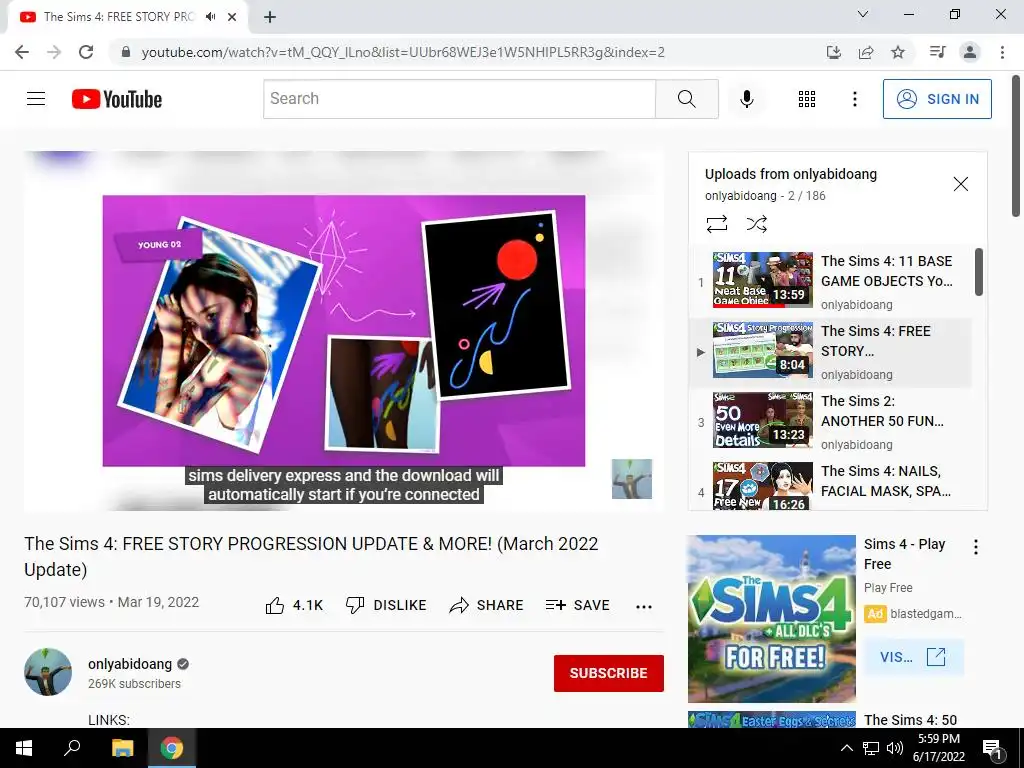
Task: Open The Sims 4: 50 recommended video title
Action: click(910, 720)
